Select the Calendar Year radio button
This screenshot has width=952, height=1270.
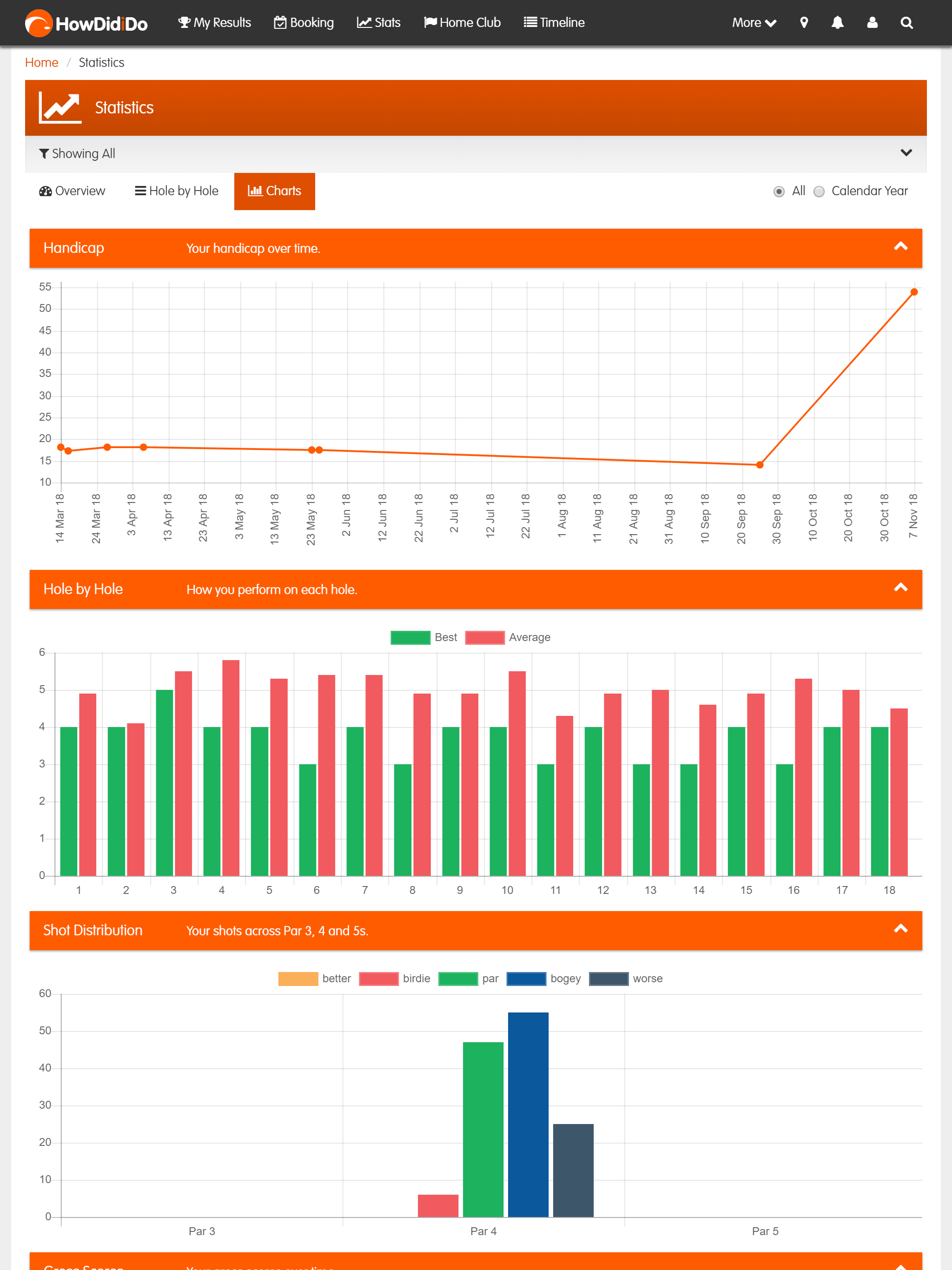point(819,191)
